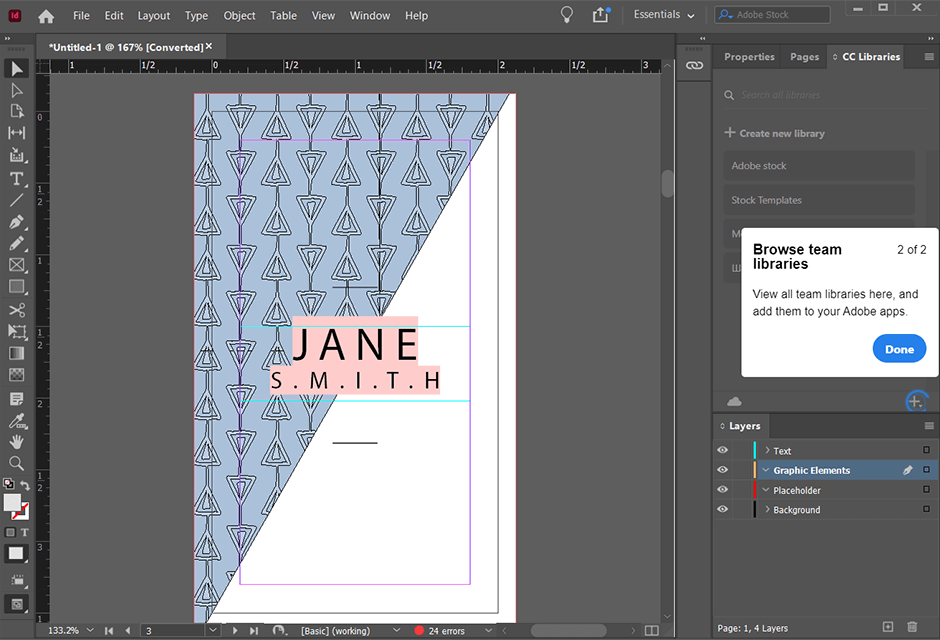This screenshot has height=640, width=940.
Task: Choose the Zoom tool in toolbar
Action: click(x=16, y=463)
